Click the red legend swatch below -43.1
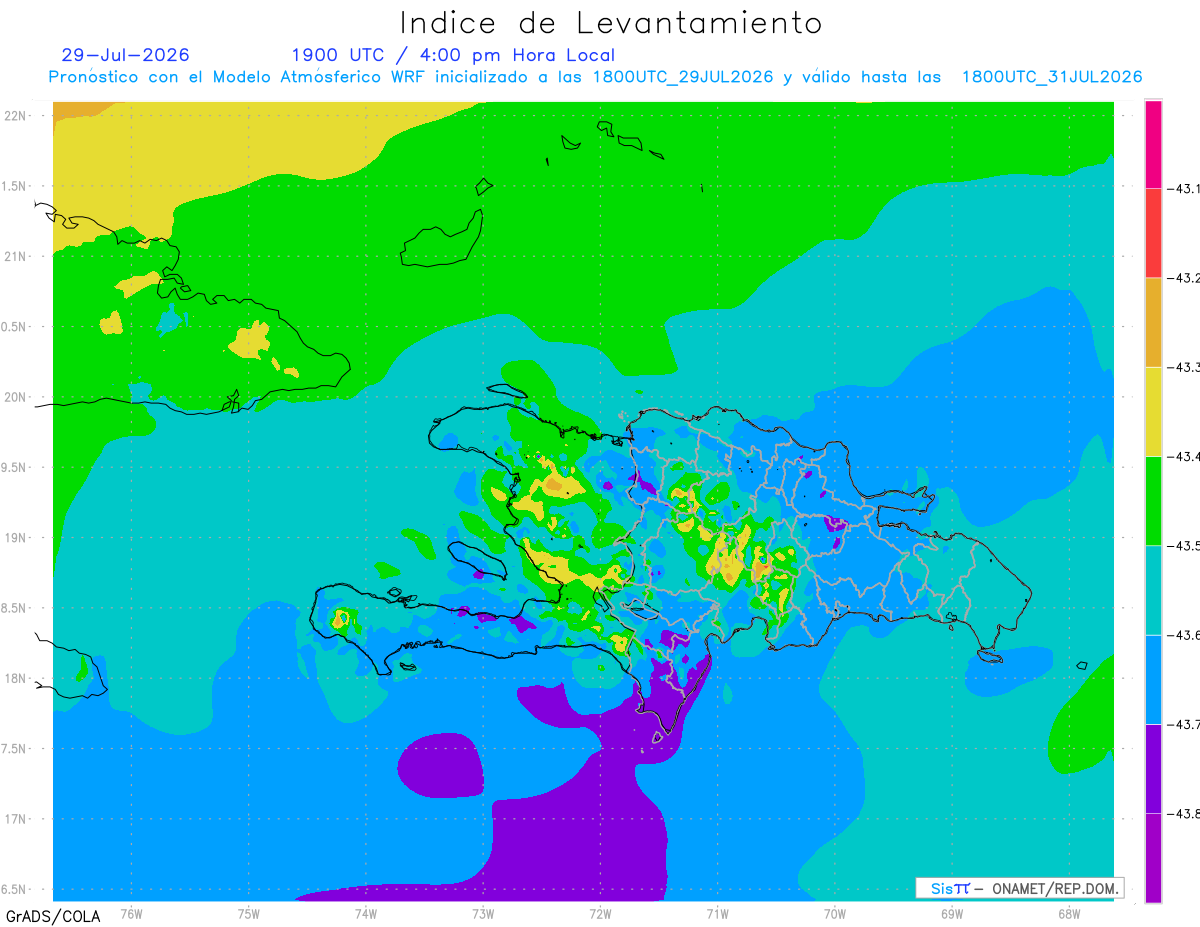 point(1153,233)
